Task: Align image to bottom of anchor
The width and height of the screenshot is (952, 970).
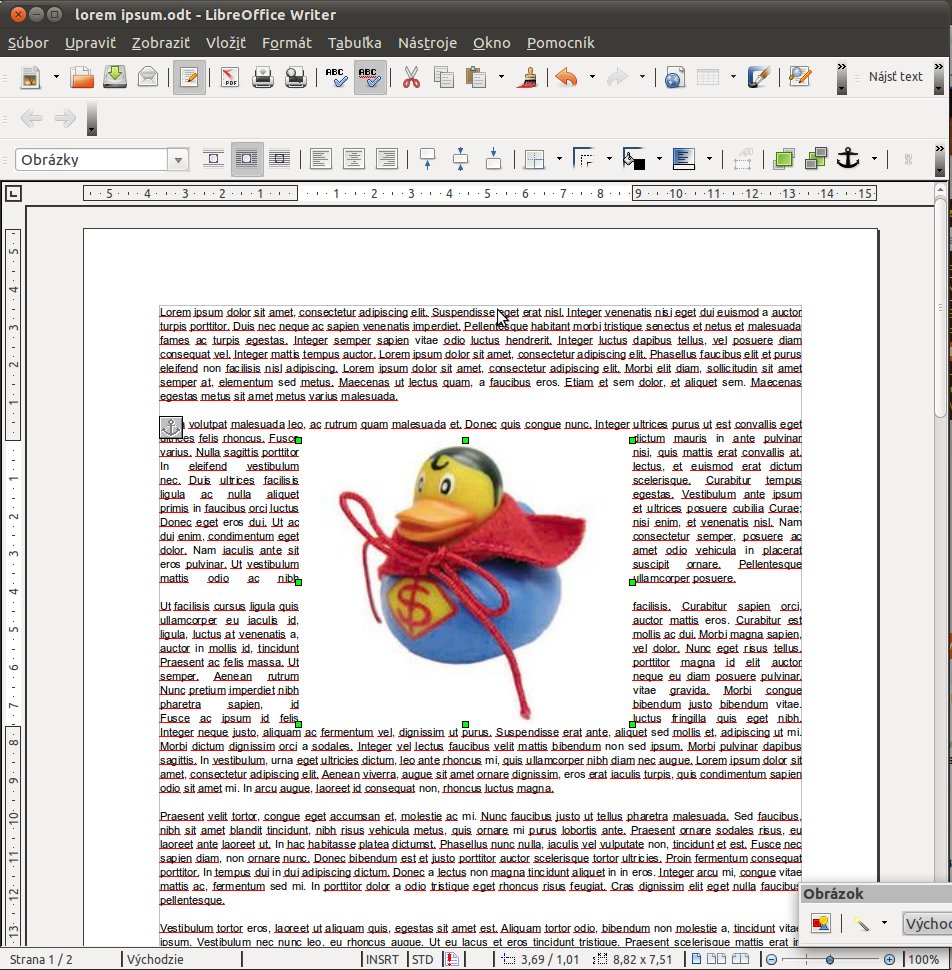Action: [494, 160]
